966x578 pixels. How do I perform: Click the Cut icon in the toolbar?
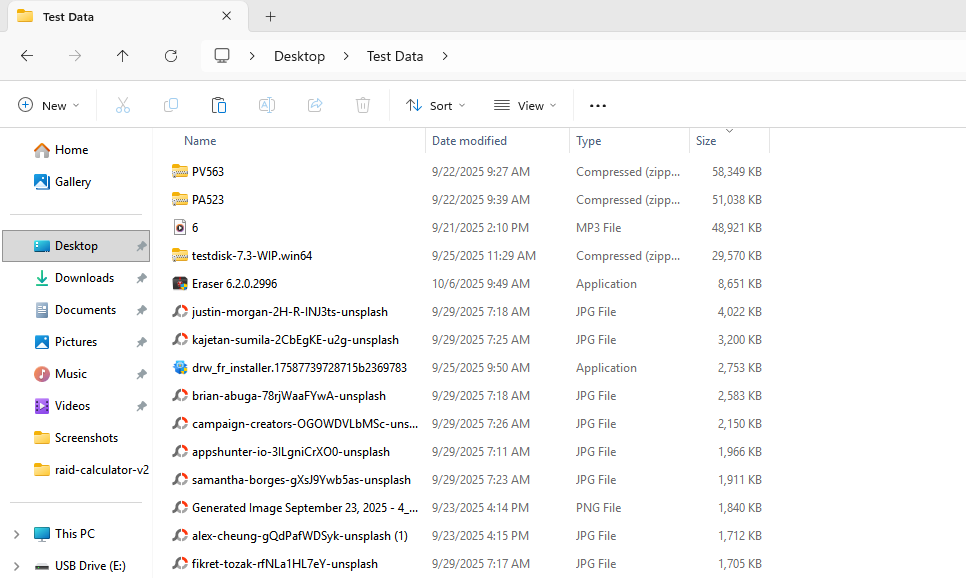[x=123, y=105]
